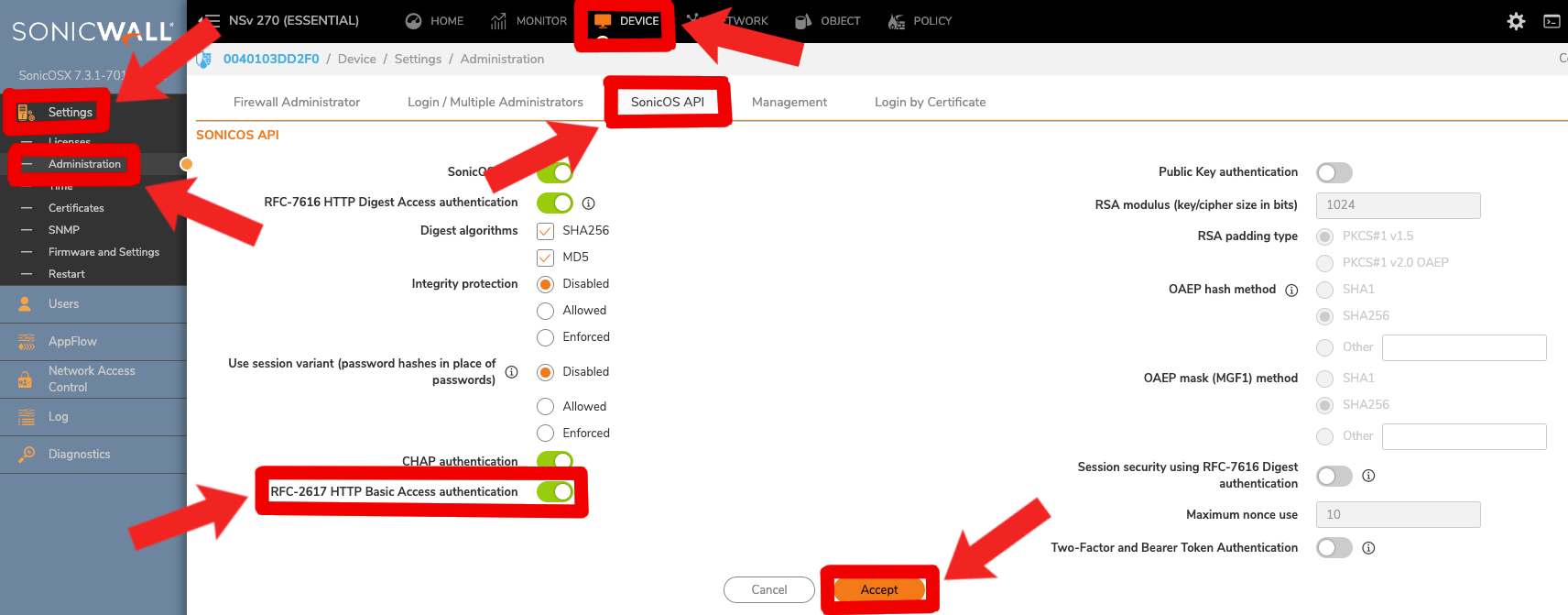
Task: Expand the Users section in sidebar
Action: coord(63,304)
